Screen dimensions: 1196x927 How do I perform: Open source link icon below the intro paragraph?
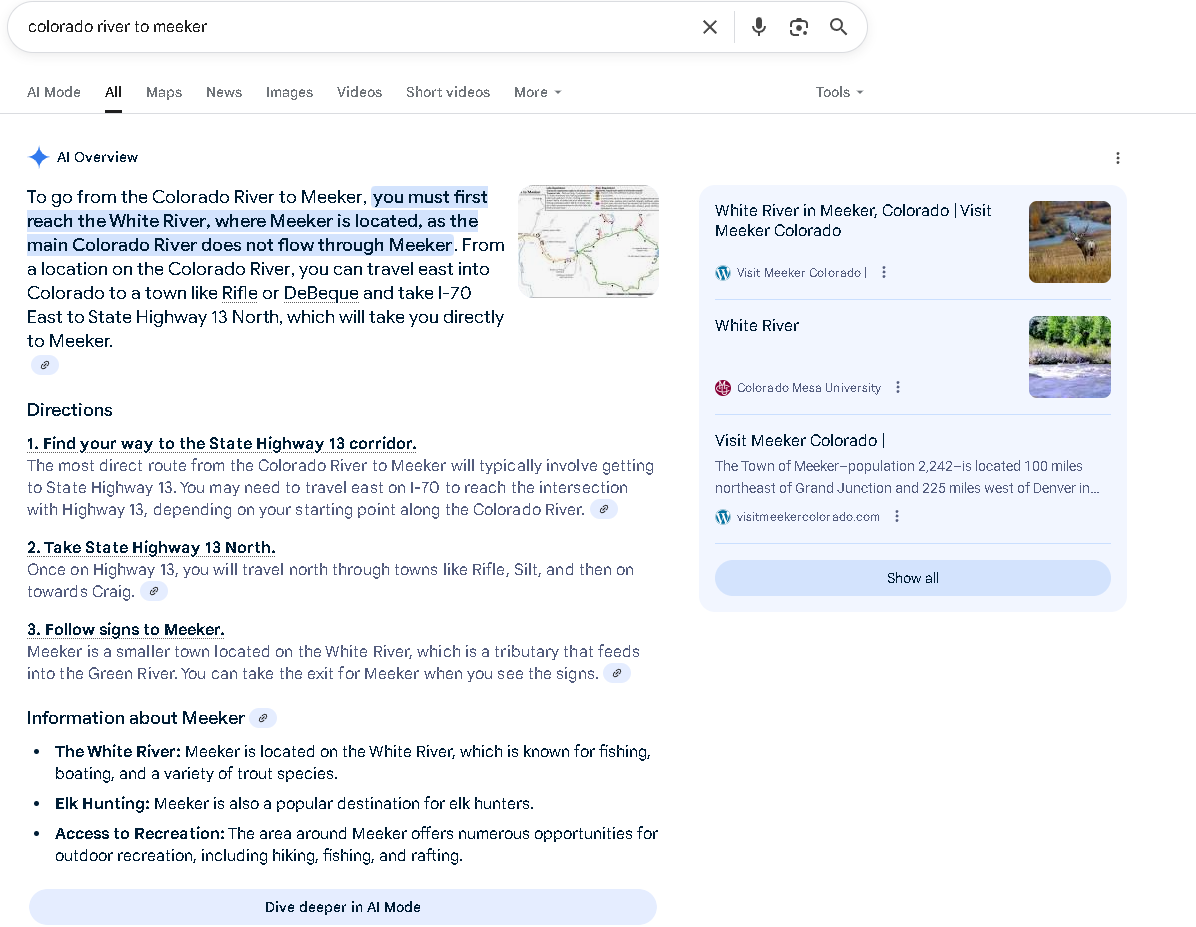click(x=45, y=365)
